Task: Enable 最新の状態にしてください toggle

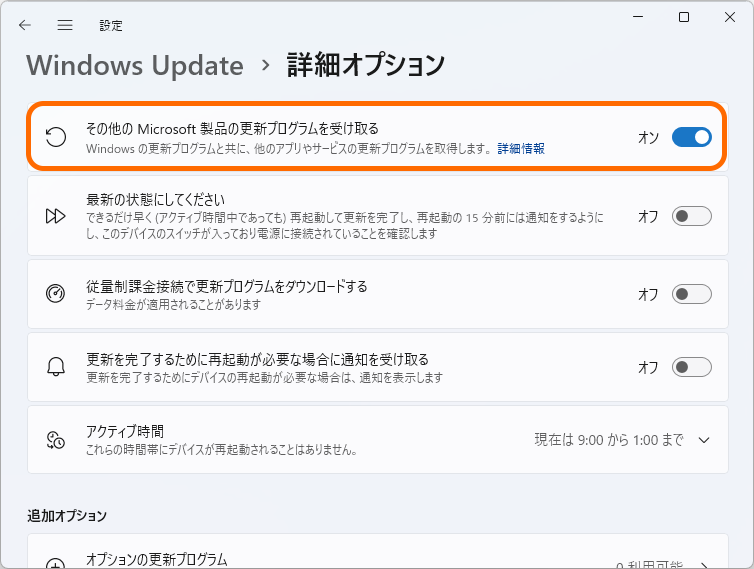Action: tap(691, 216)
